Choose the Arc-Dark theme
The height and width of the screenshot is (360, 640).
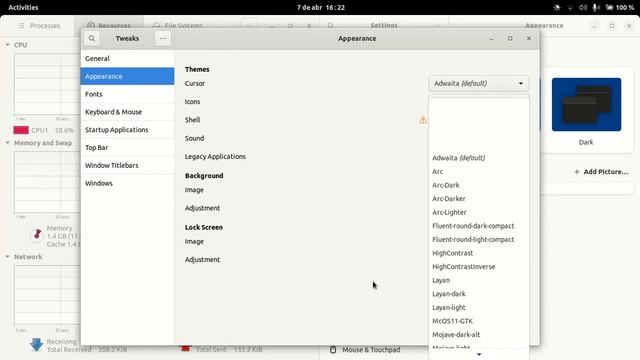pyautogui.click(x=479, y=185)
